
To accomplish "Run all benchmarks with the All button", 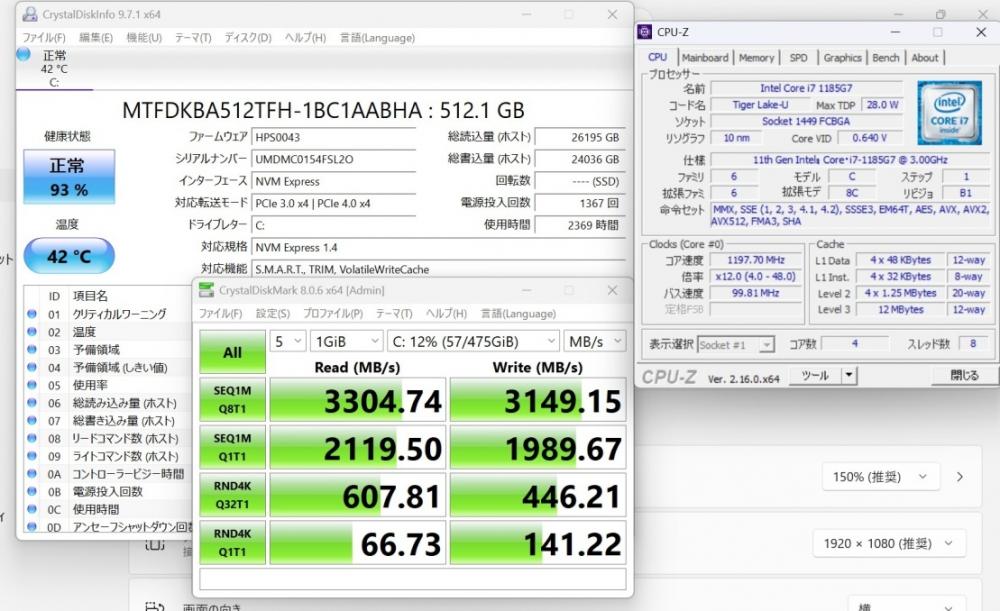I will [232, 352].
